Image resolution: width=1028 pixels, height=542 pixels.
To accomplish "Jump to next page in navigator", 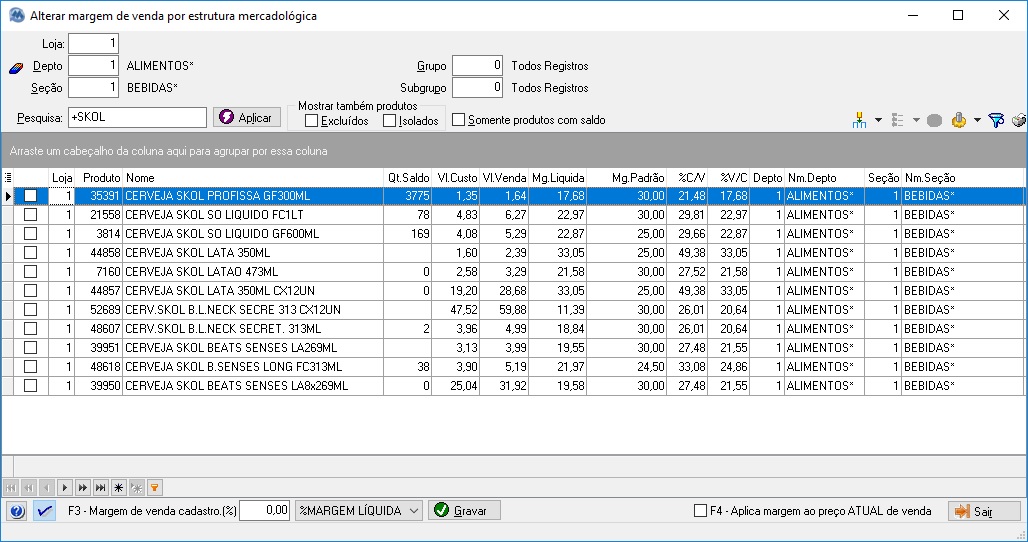I will tap(83, 488).
